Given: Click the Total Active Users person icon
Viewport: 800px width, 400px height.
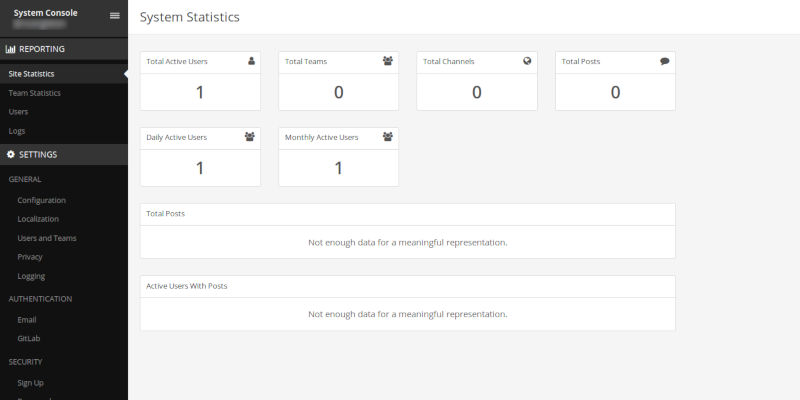Looking at the screenshot, I should click(251, 61).
